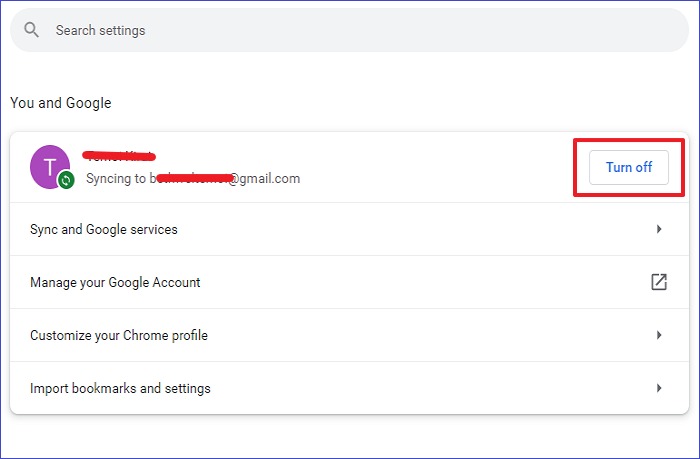Click the 'Search settings' placeholder text
700x459 pixels.
click(100, 31)
